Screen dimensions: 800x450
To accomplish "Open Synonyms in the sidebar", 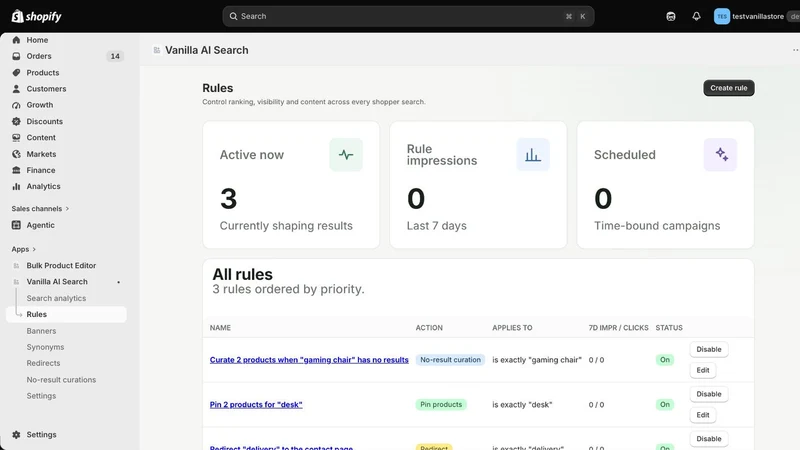I will [x=45, y=347].
